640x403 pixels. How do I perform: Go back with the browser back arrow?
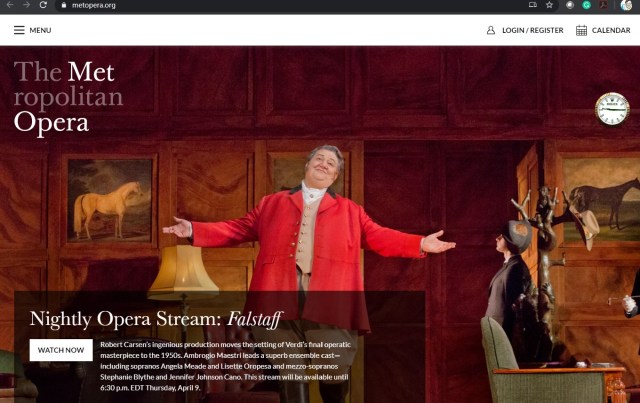coord(10,5)
